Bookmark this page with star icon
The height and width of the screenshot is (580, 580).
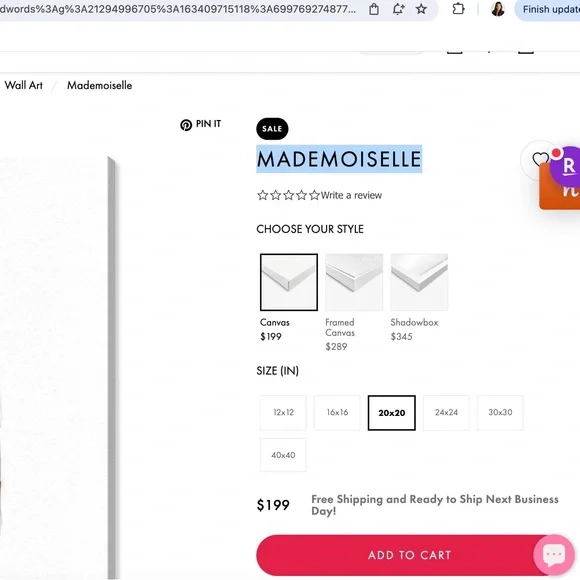point(421,9)
